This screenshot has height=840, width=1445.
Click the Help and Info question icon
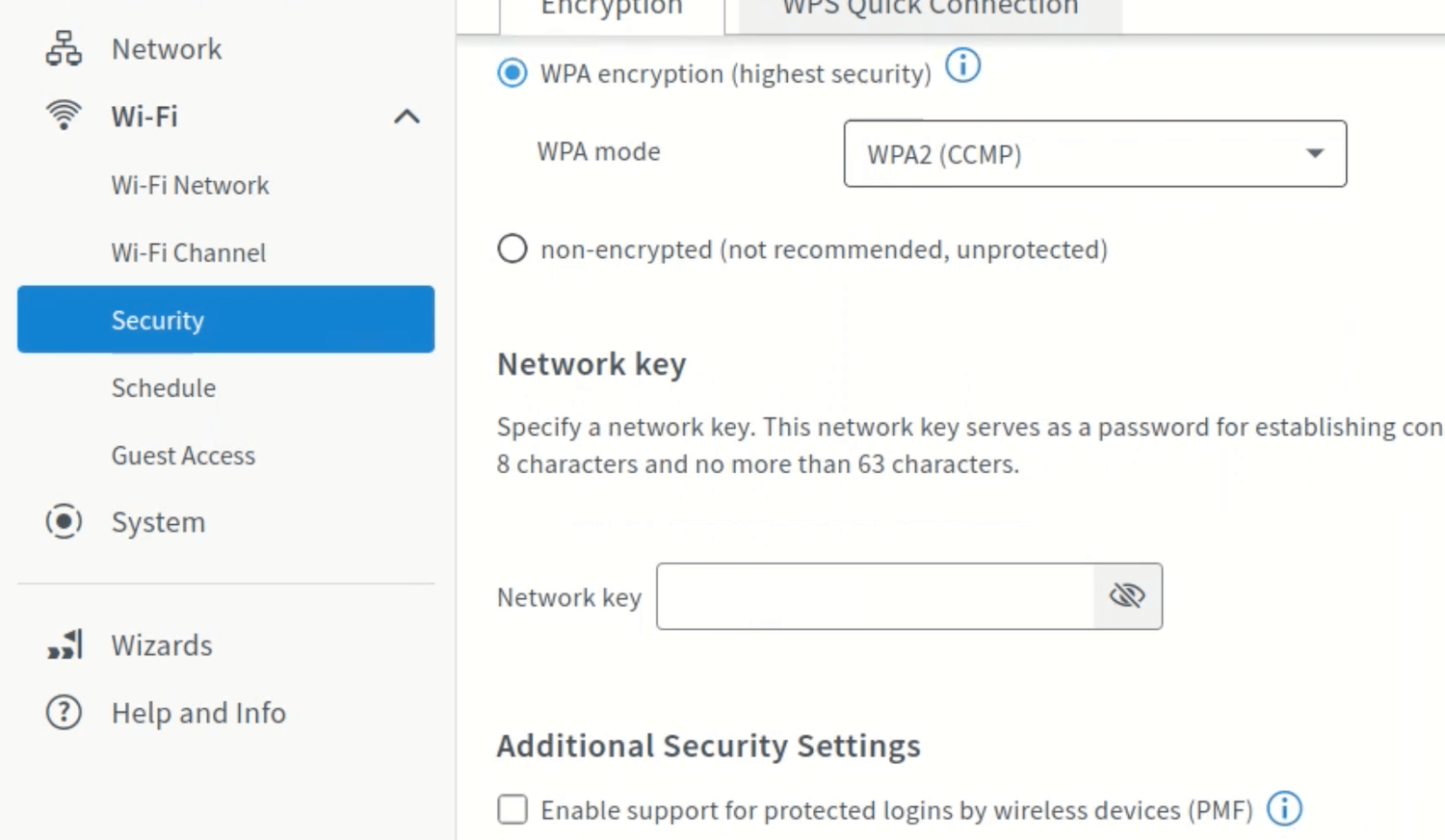coord(64,713)
